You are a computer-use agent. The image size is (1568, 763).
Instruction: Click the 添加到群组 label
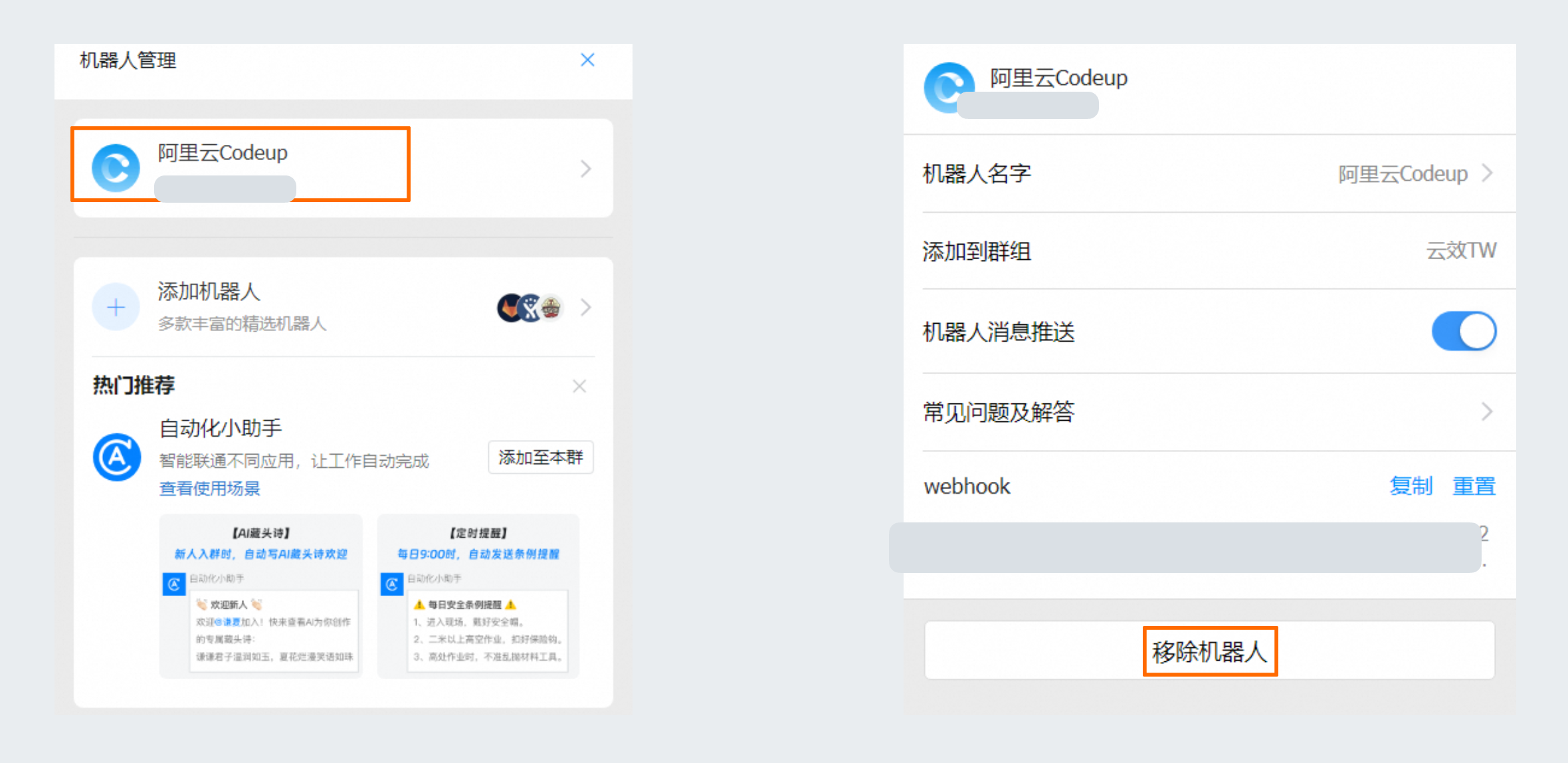point(977,251)
